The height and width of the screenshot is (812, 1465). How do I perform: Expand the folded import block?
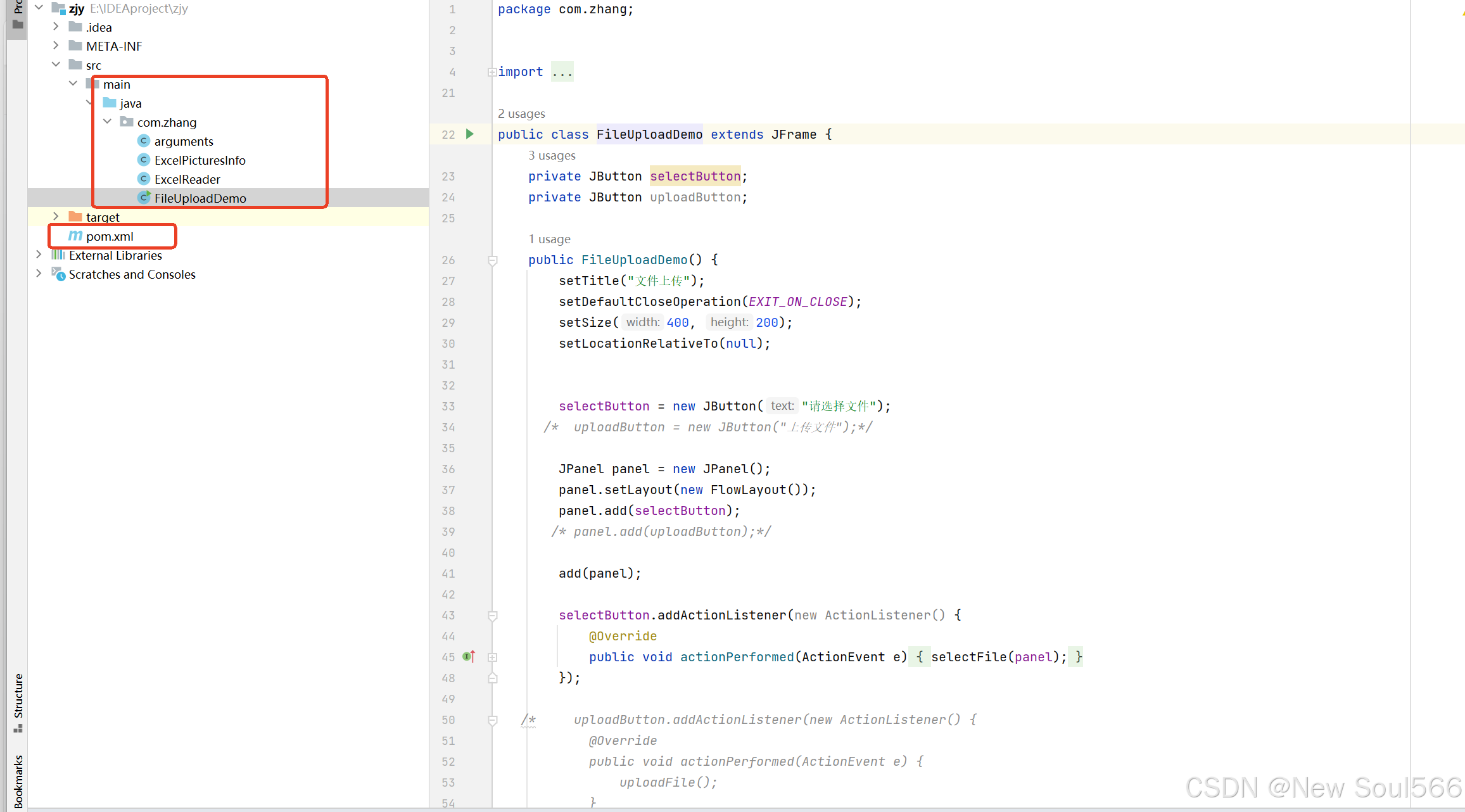492,72
